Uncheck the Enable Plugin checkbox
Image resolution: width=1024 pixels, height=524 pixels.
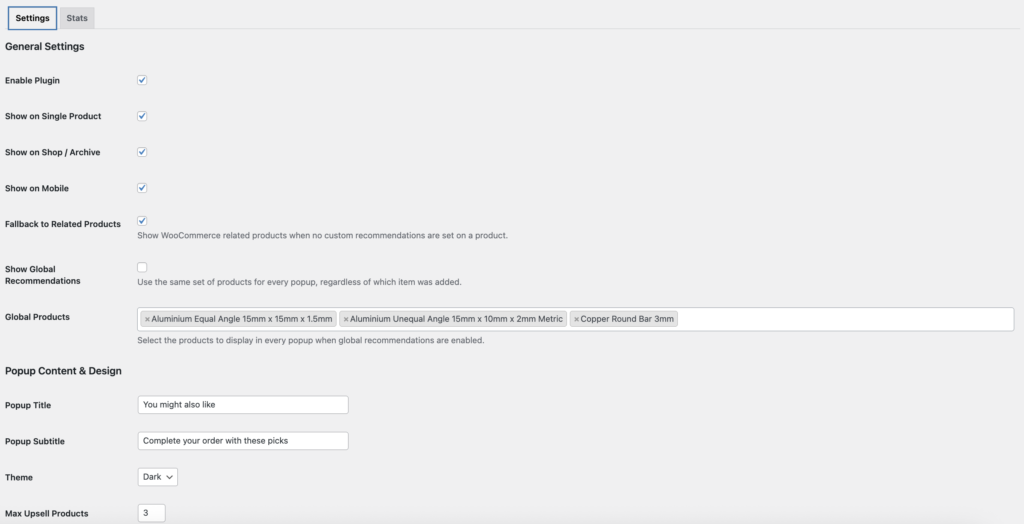click(142, 80)
